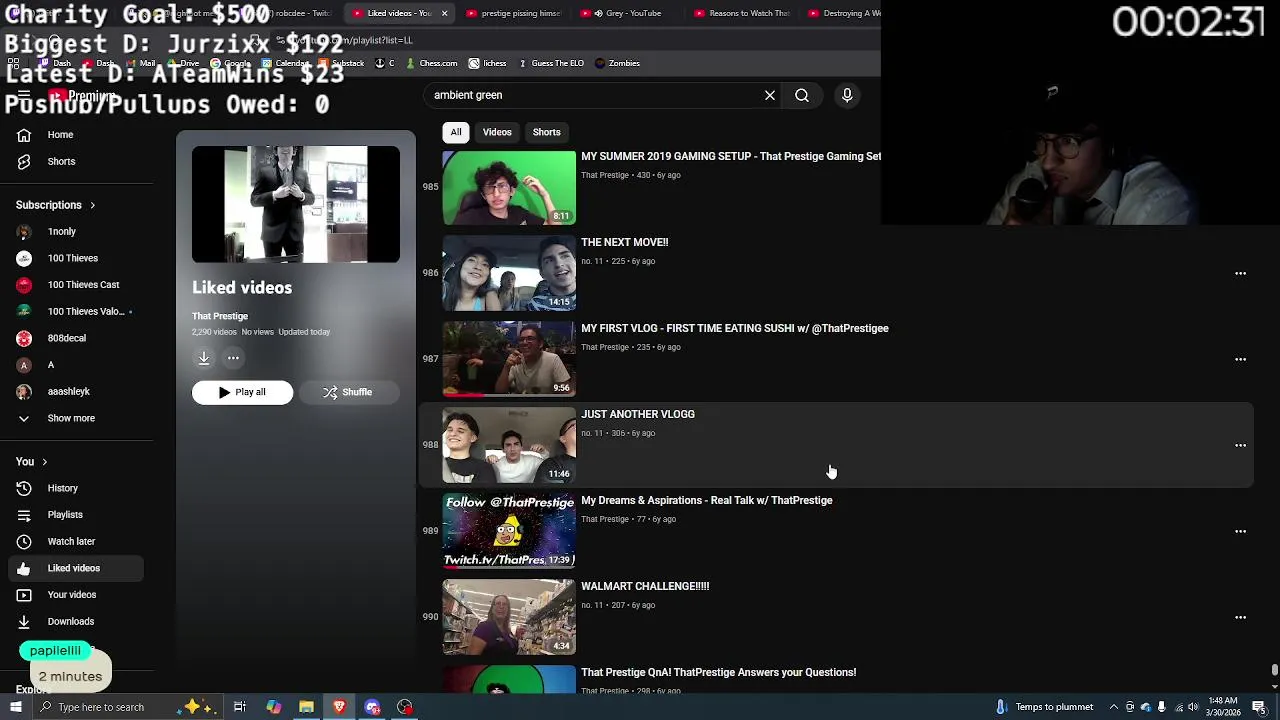The height and width of the screenshot is (720, 1280).
Task: Open the weather widget Temps to plummet
Action: click(1045, 707)
